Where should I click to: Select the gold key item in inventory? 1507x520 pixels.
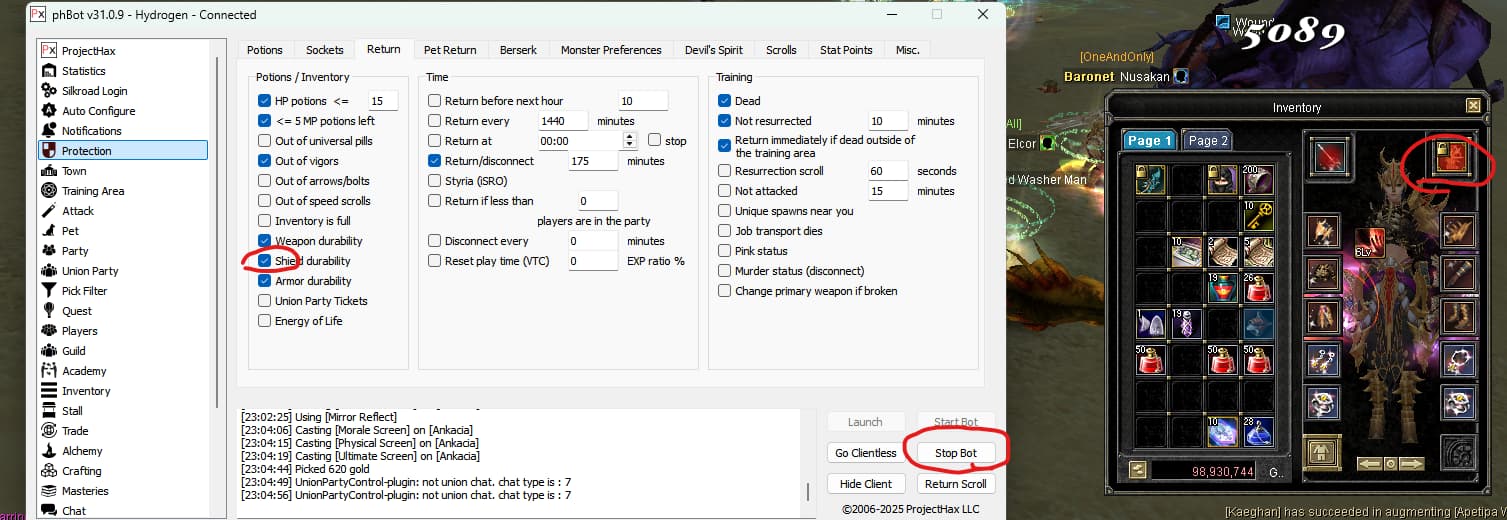[1258, 215]
